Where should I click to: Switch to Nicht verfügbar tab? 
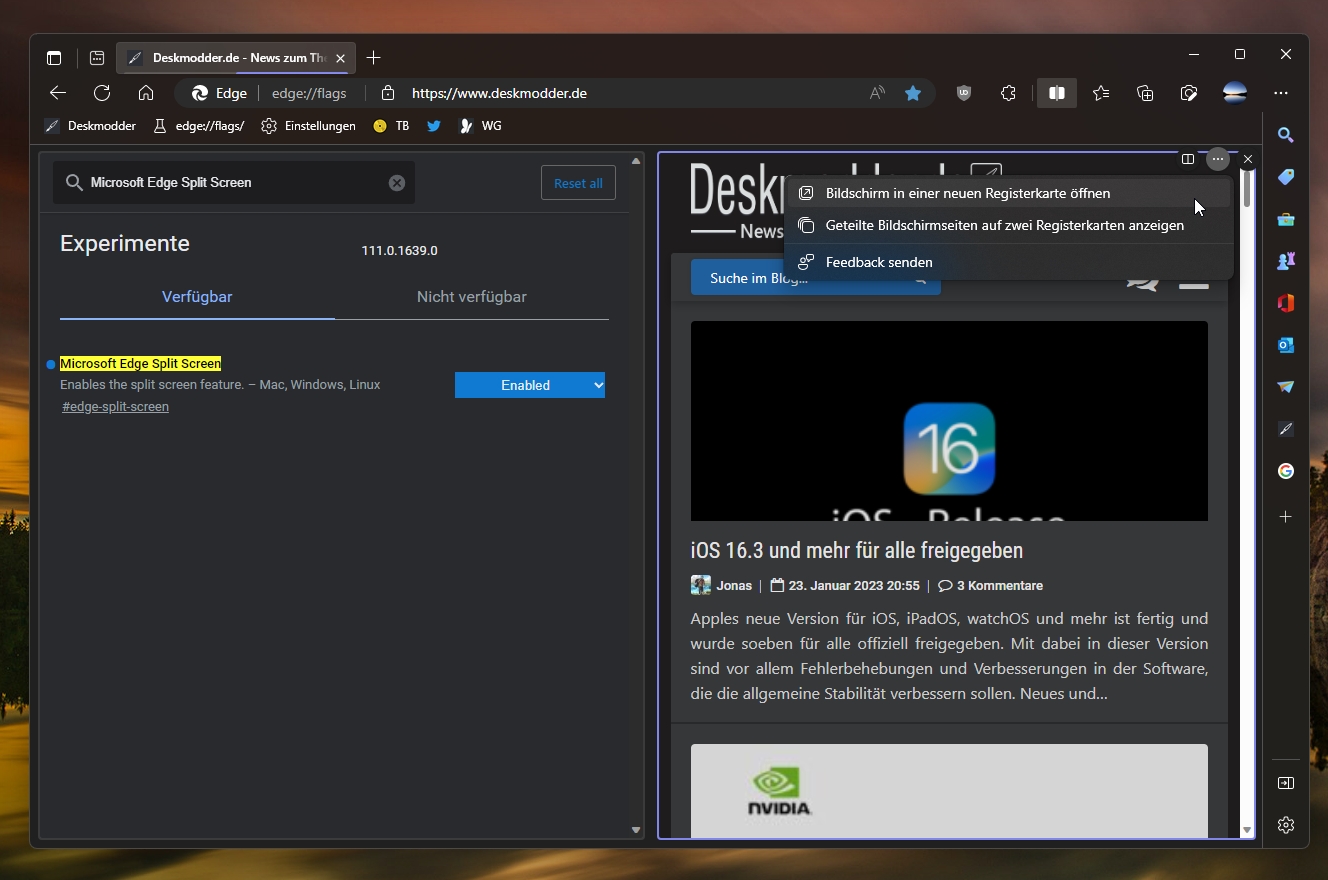click(x=472, y=297)
